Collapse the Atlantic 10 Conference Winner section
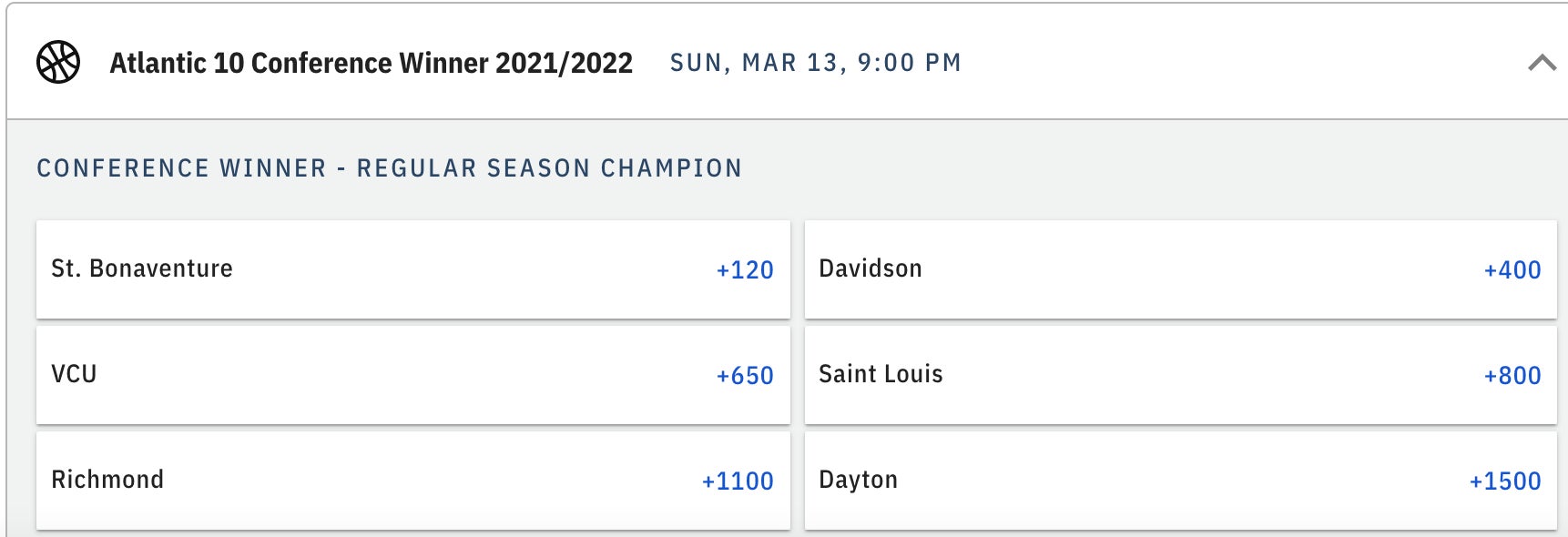Image resolution: width=1568 pixels, height=537 pixels. pos(1542,63)
